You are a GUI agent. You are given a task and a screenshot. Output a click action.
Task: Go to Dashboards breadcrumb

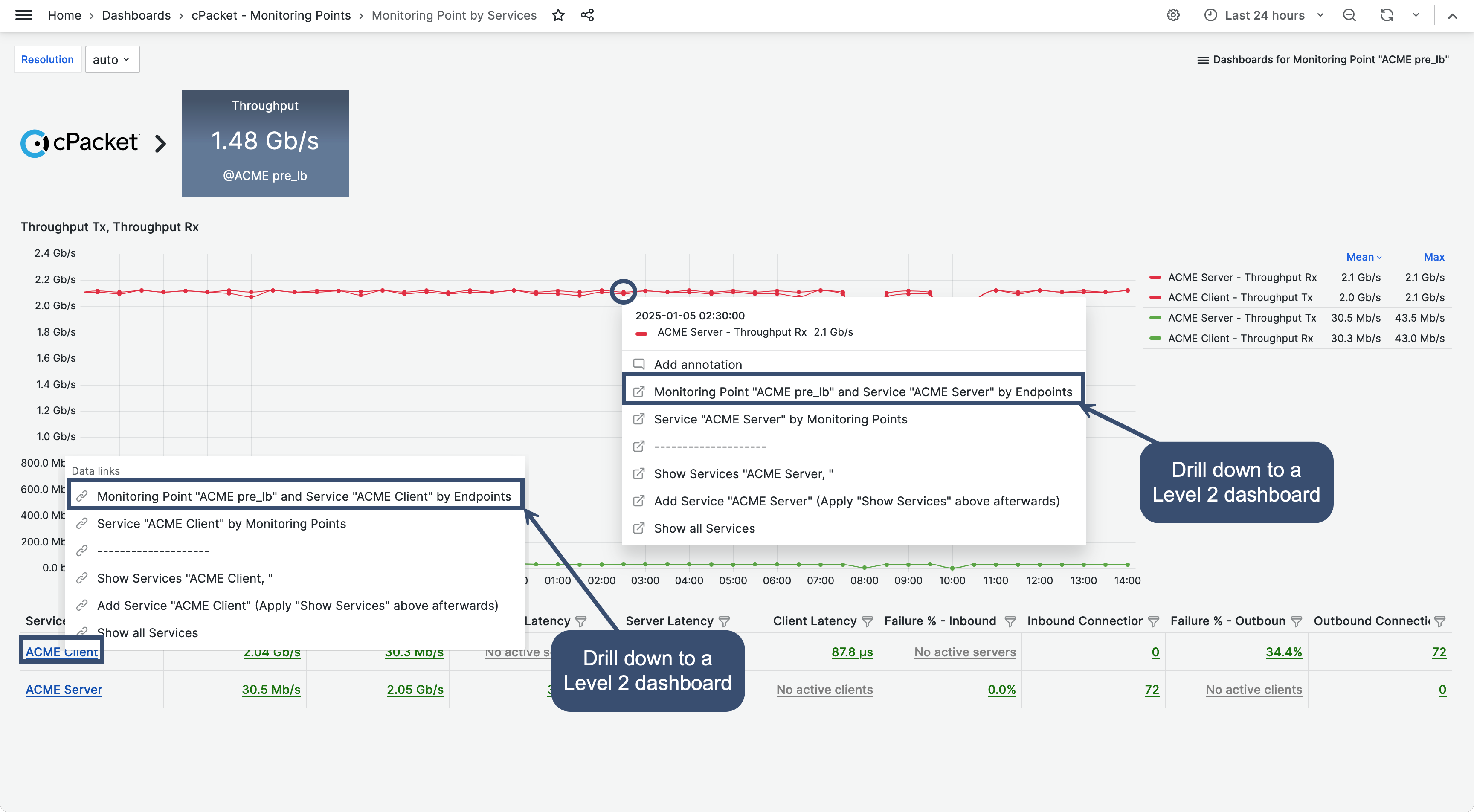tap(136, 15)
